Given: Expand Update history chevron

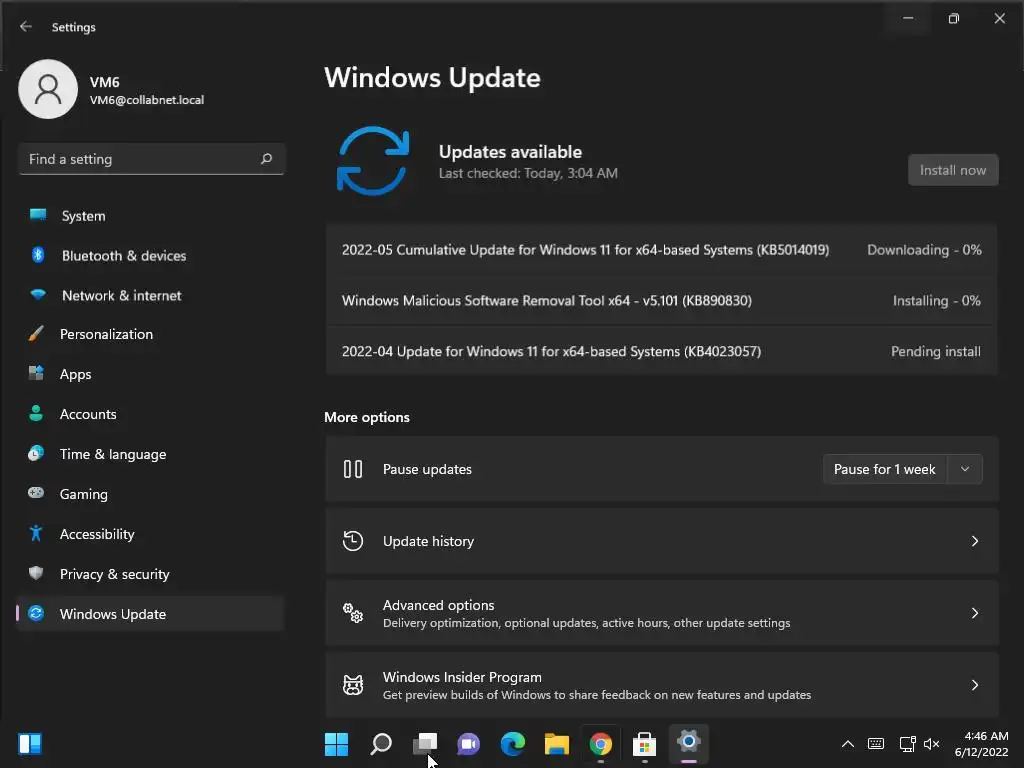Looking at the screenshot, I should tap(974, 541).
